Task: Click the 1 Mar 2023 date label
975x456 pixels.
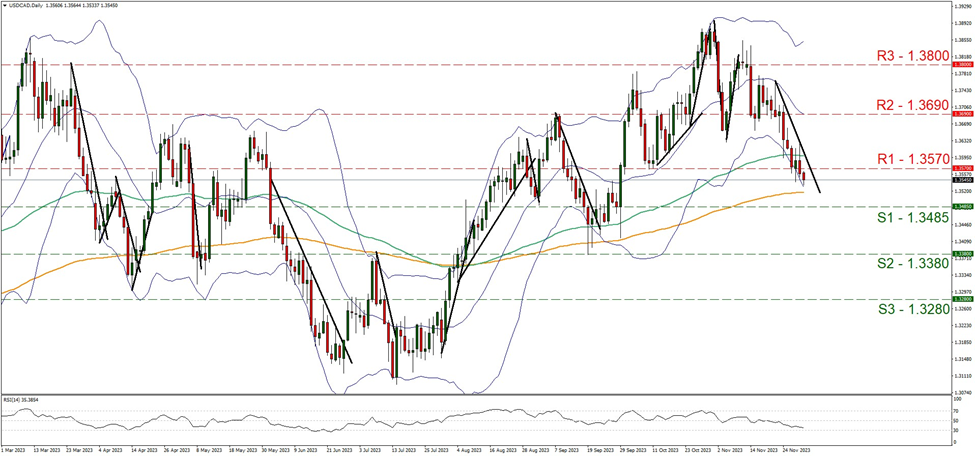Action: [x=12, y=449]
